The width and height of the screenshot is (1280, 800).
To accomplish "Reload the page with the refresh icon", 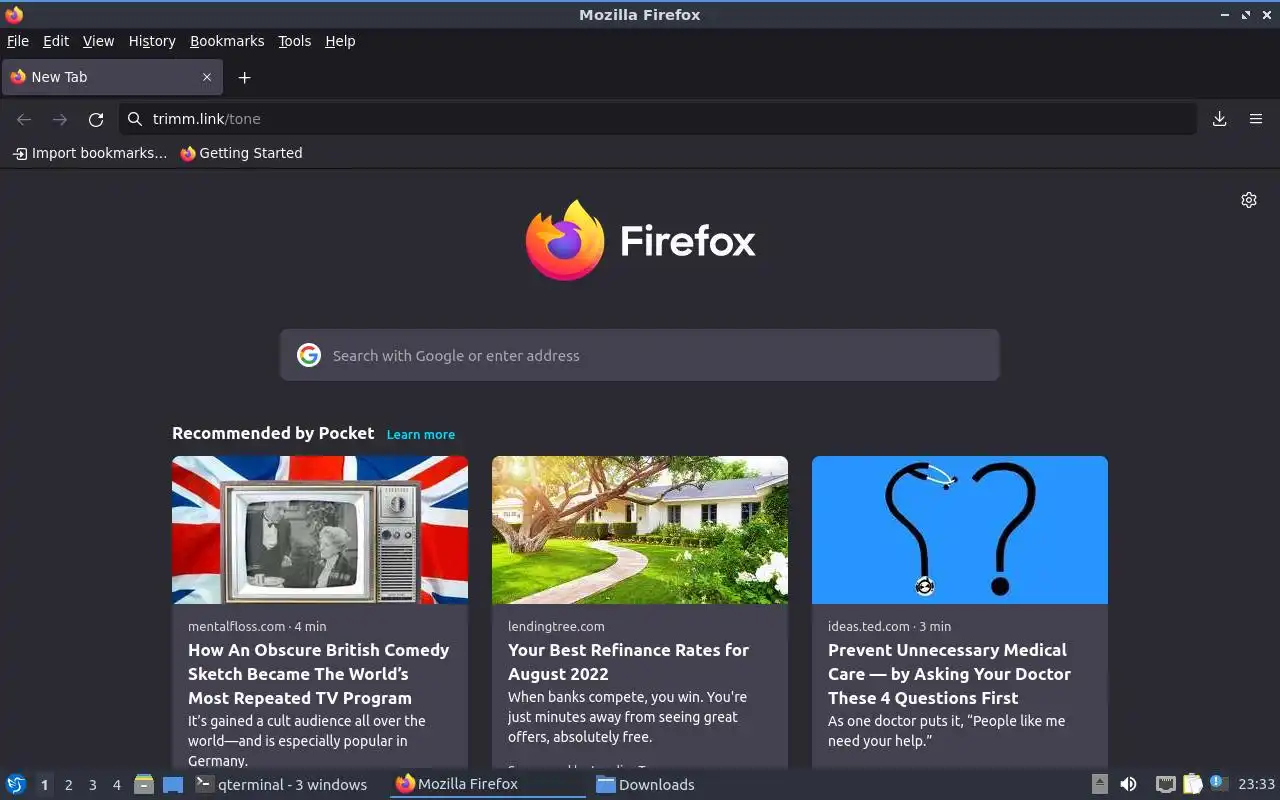I will click(96, 119).
